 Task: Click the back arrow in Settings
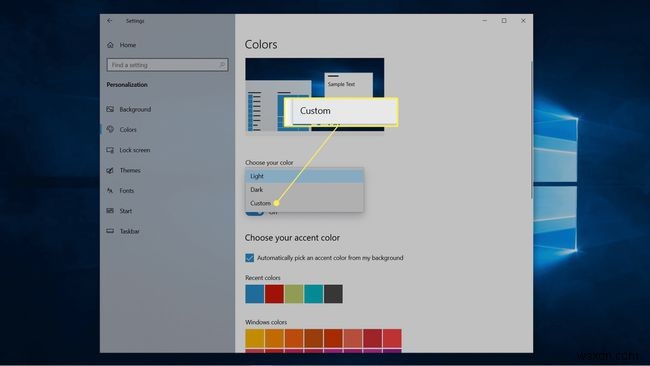(109, 21)
